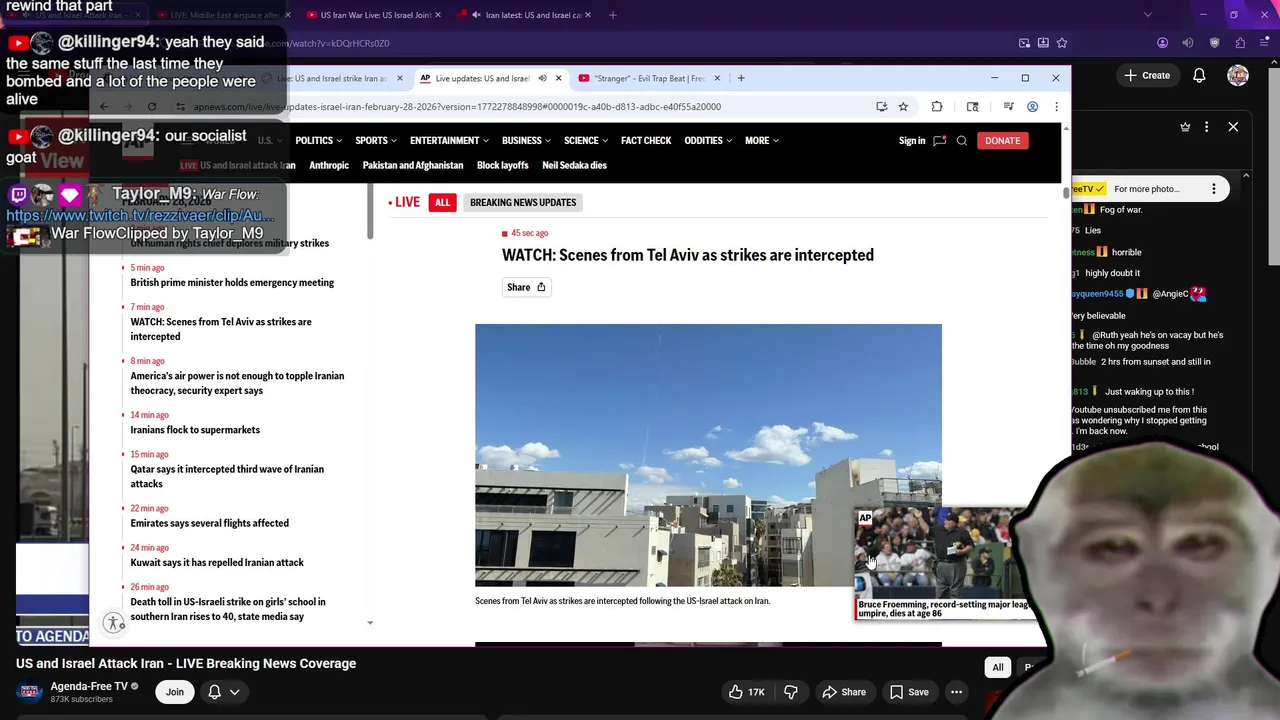The height and width of the screenshot is (720, 1280).
Task: Open Emirates says several flights affected
Action: pyautogui.click(x=209, y=523)
